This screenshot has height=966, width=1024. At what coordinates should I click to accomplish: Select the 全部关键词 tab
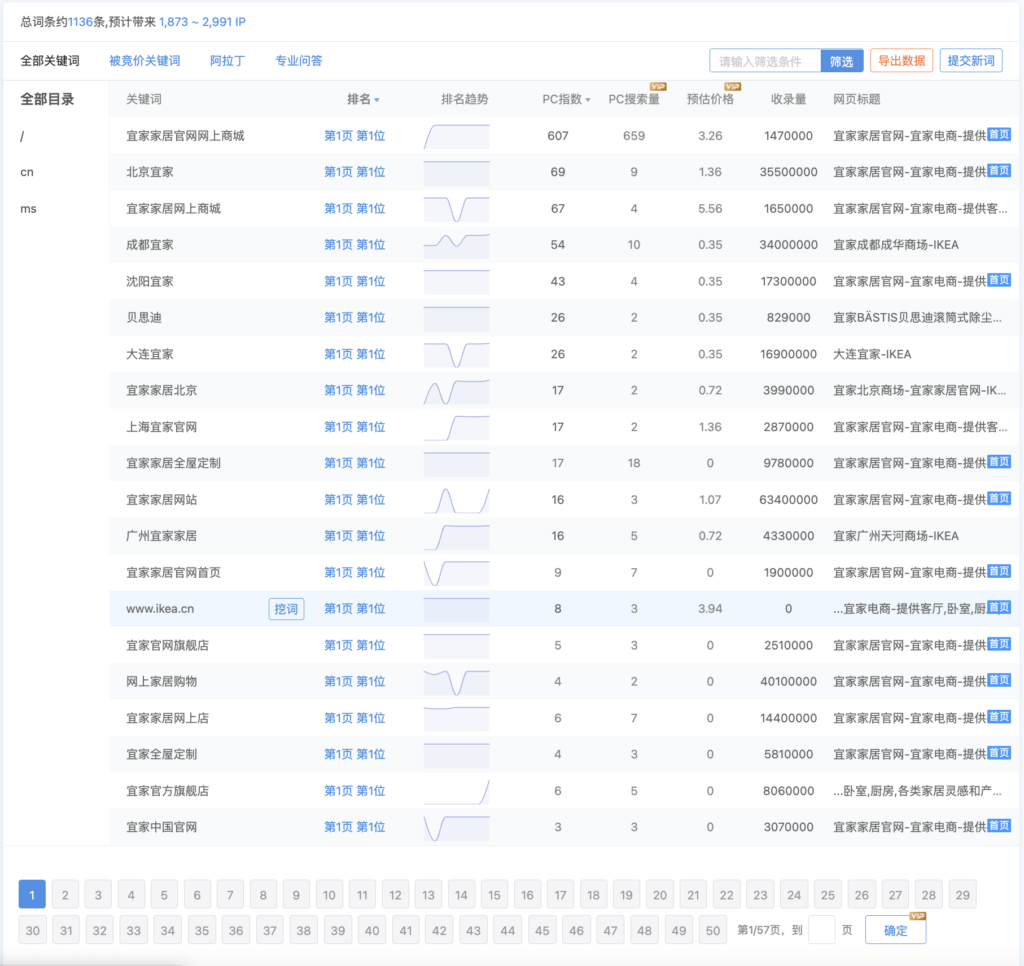(50, 61)
